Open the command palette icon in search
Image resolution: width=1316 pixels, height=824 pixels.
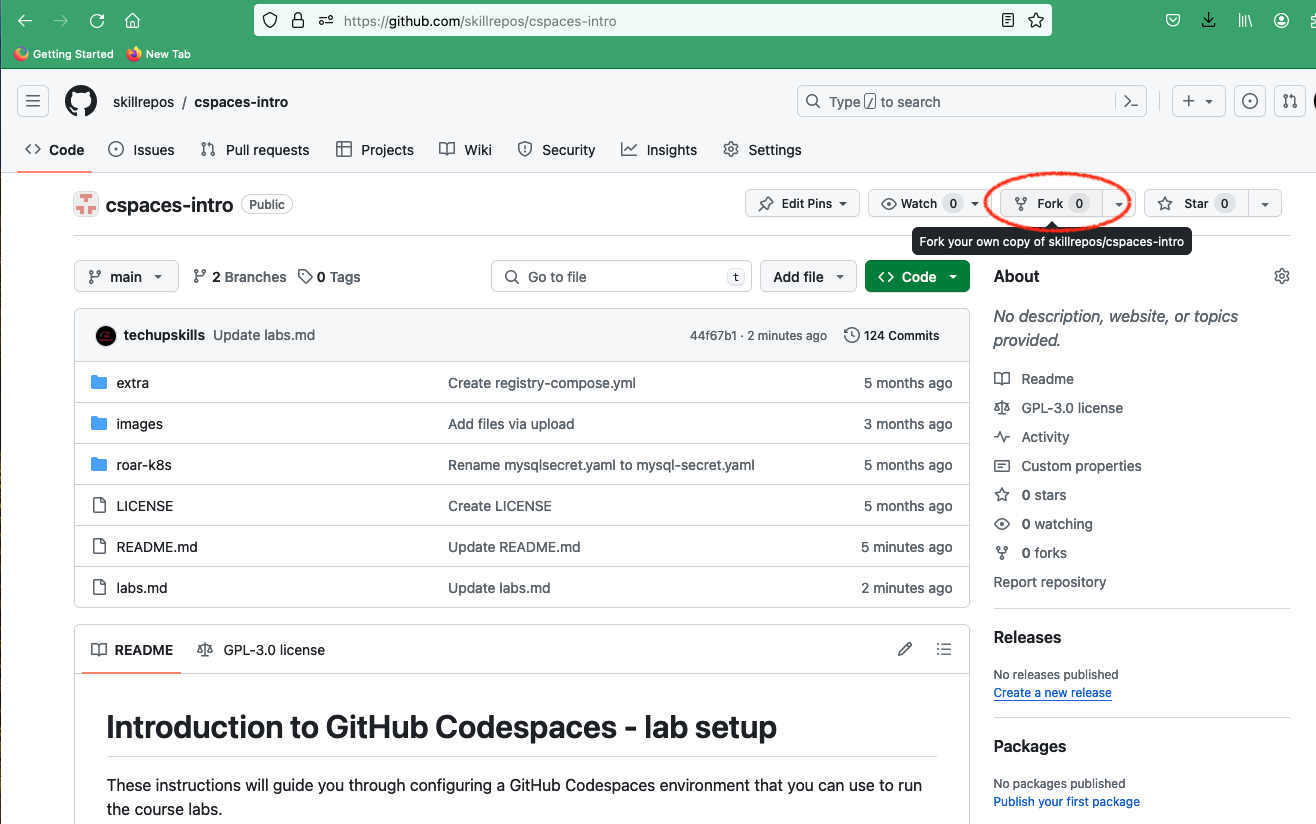click(1131, 102)
